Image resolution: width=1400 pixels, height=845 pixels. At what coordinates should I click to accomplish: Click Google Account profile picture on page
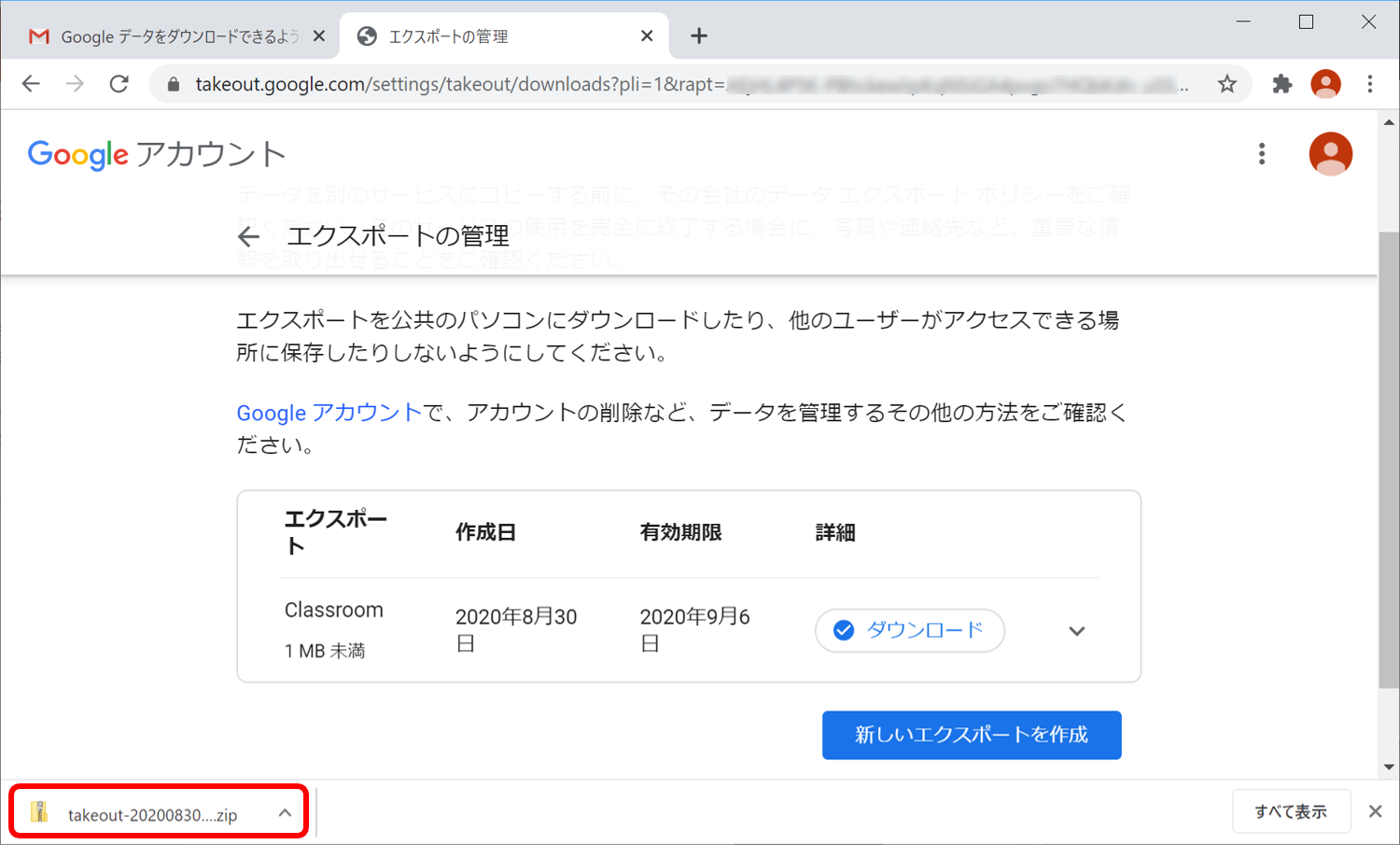(1331, 154)
